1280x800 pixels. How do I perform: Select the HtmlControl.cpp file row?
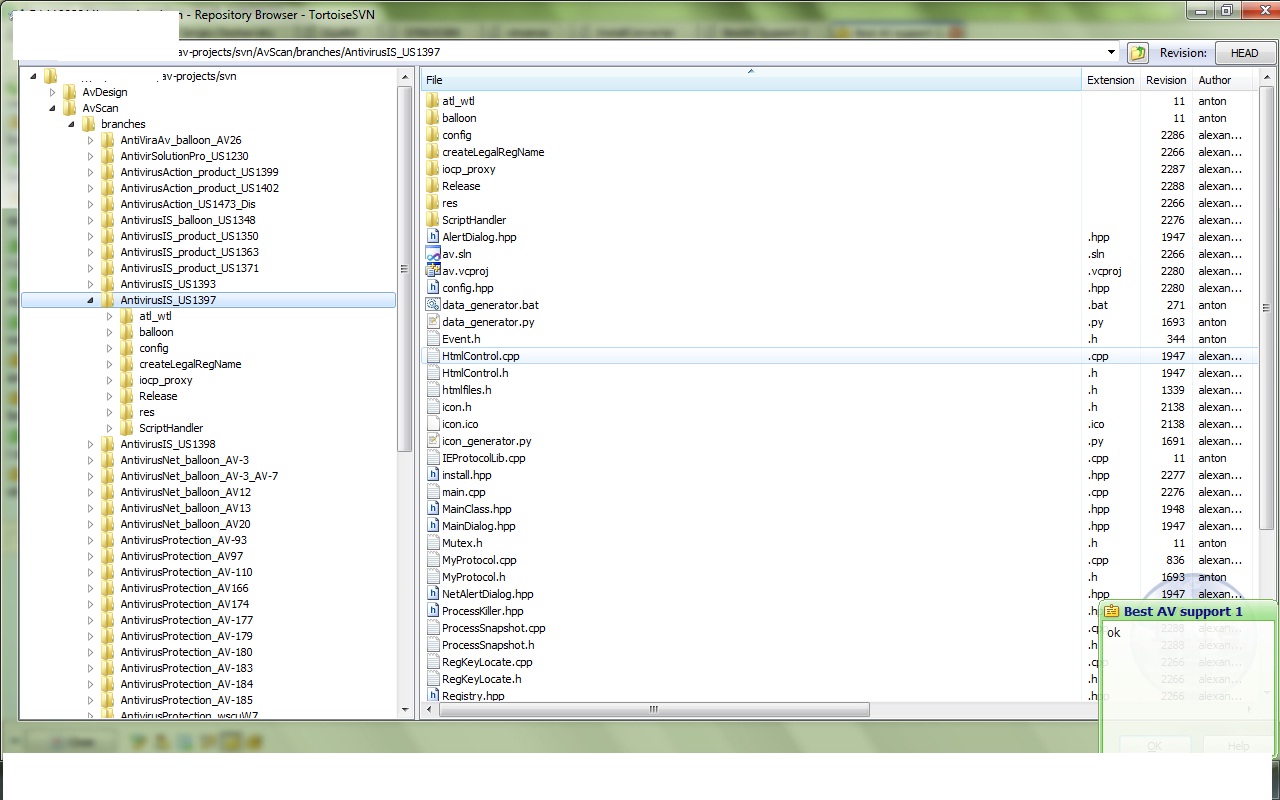pos(840,356)
